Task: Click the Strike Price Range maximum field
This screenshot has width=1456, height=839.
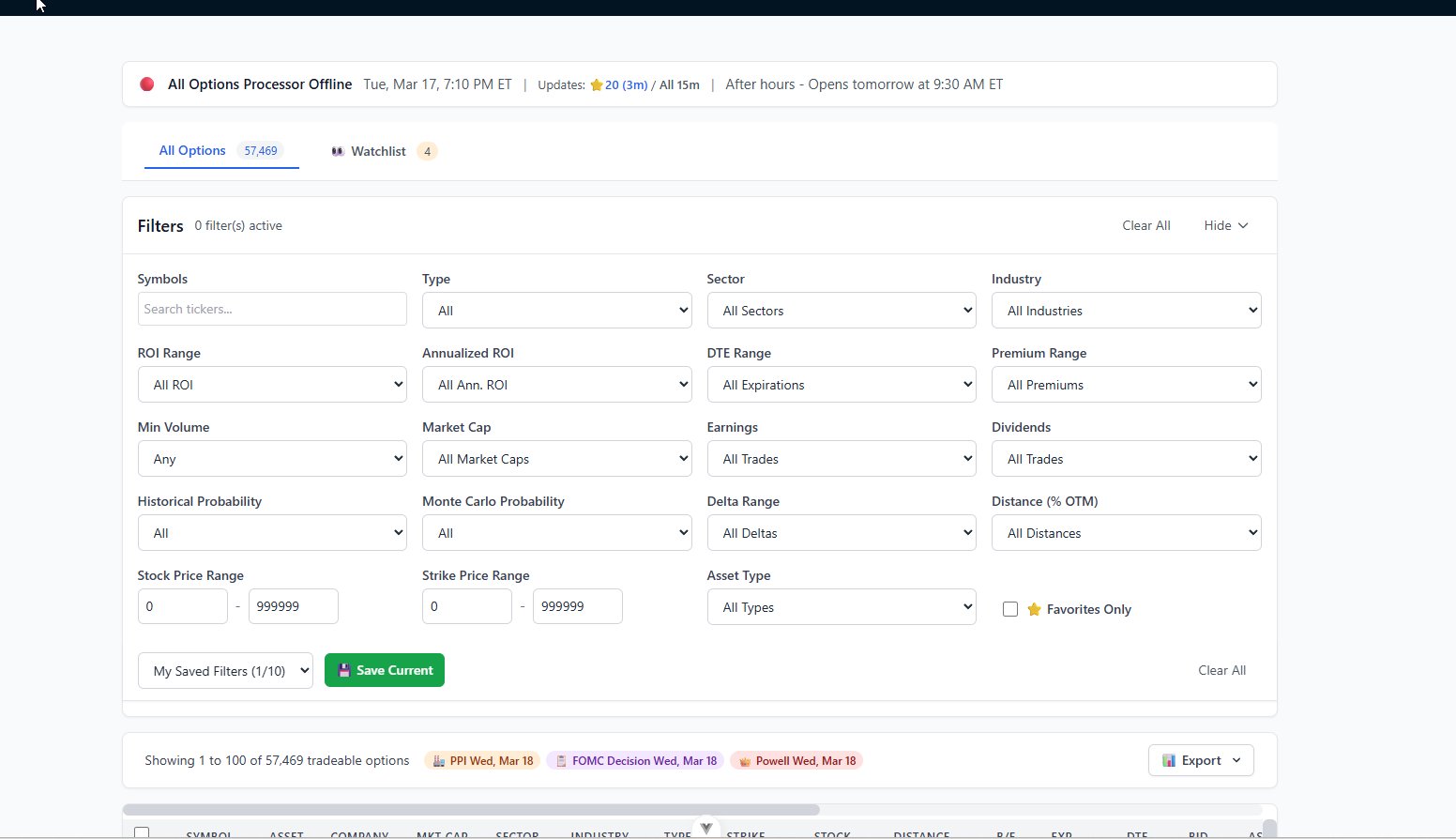Action: pos(578,607)
